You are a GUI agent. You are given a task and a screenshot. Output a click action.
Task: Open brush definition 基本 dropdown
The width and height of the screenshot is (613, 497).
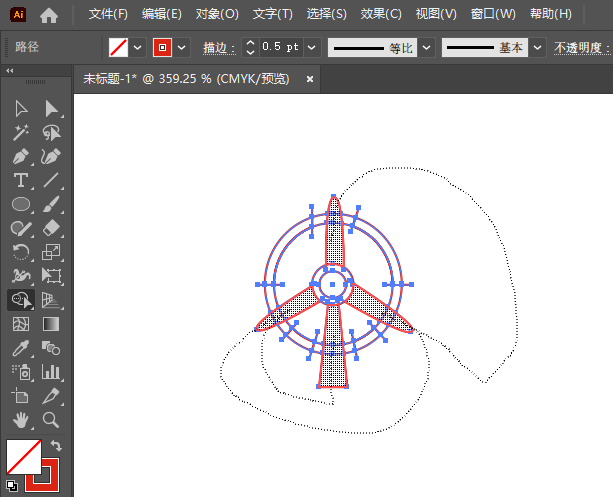click(538, 48)
